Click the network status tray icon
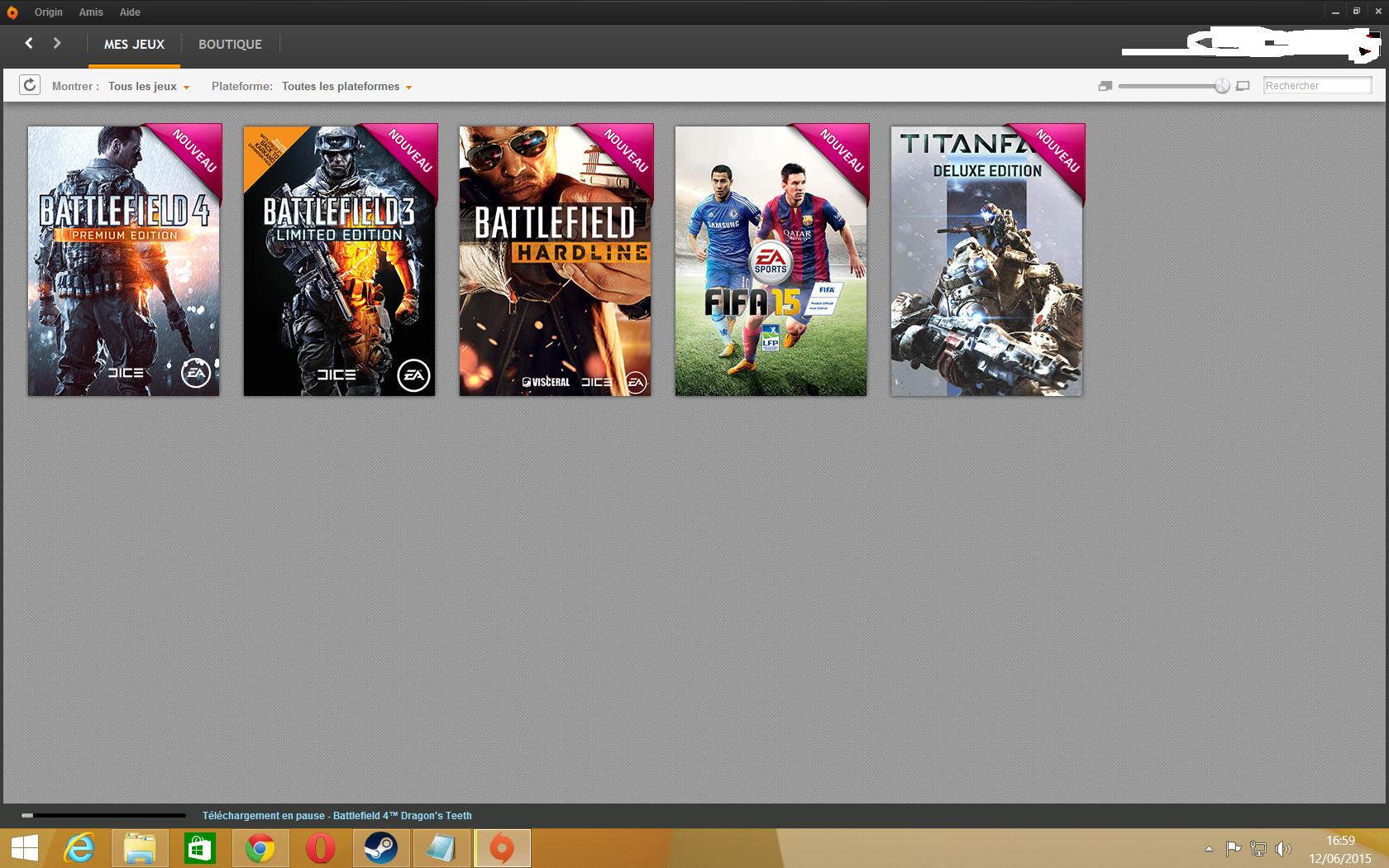Viewport: 1389px width, 868px height. click(1258, 848)
